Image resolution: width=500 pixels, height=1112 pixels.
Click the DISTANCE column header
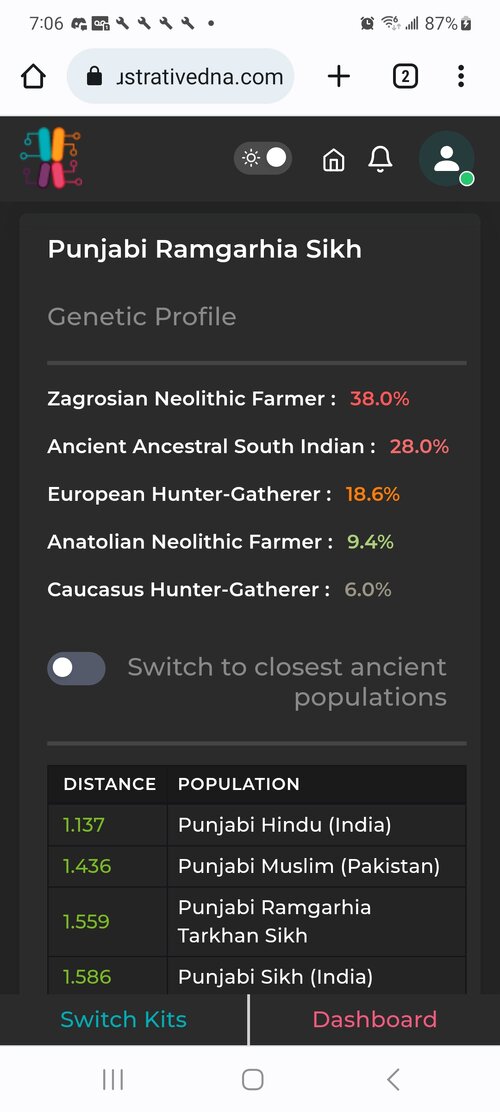point(109,784)
